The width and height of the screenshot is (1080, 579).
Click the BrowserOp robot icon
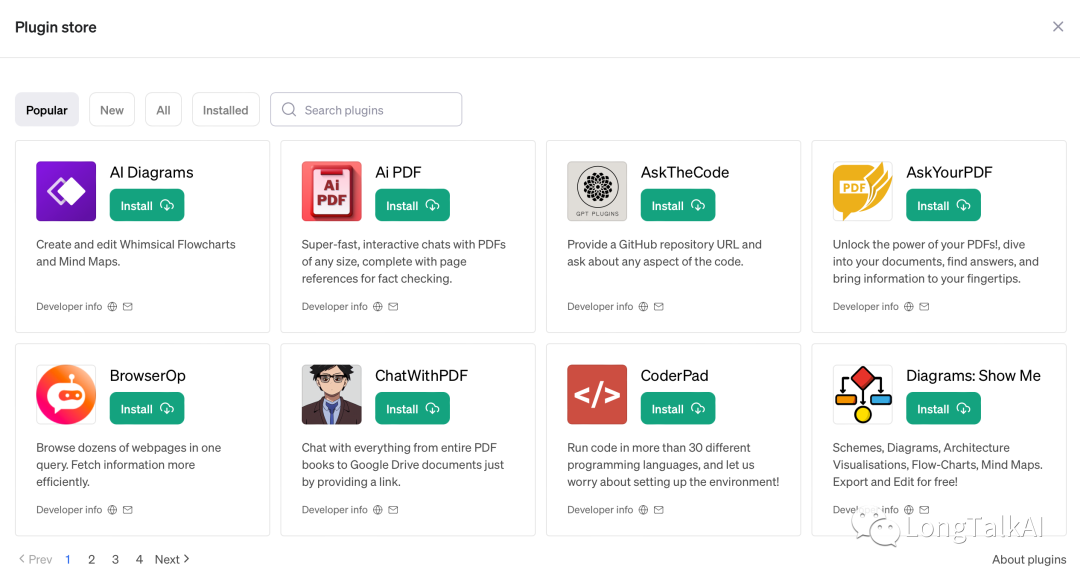point(66,394)
